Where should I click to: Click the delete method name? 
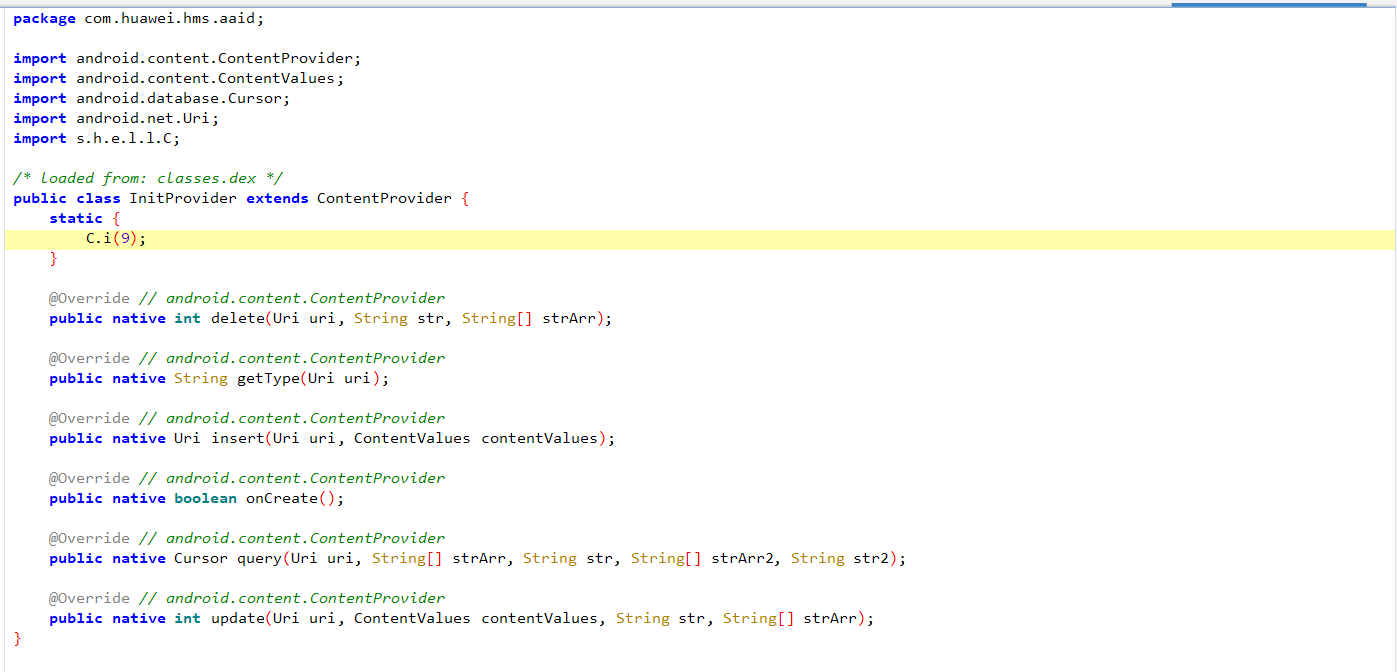click(237, 318)
